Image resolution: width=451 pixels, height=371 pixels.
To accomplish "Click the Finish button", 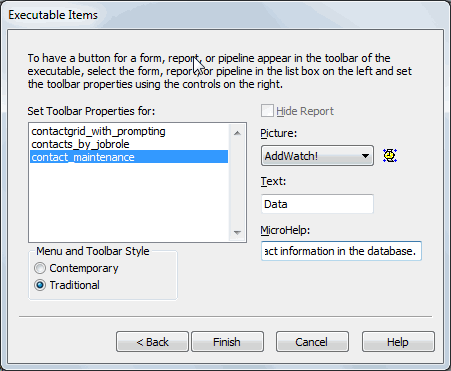I will coord(227,342).
